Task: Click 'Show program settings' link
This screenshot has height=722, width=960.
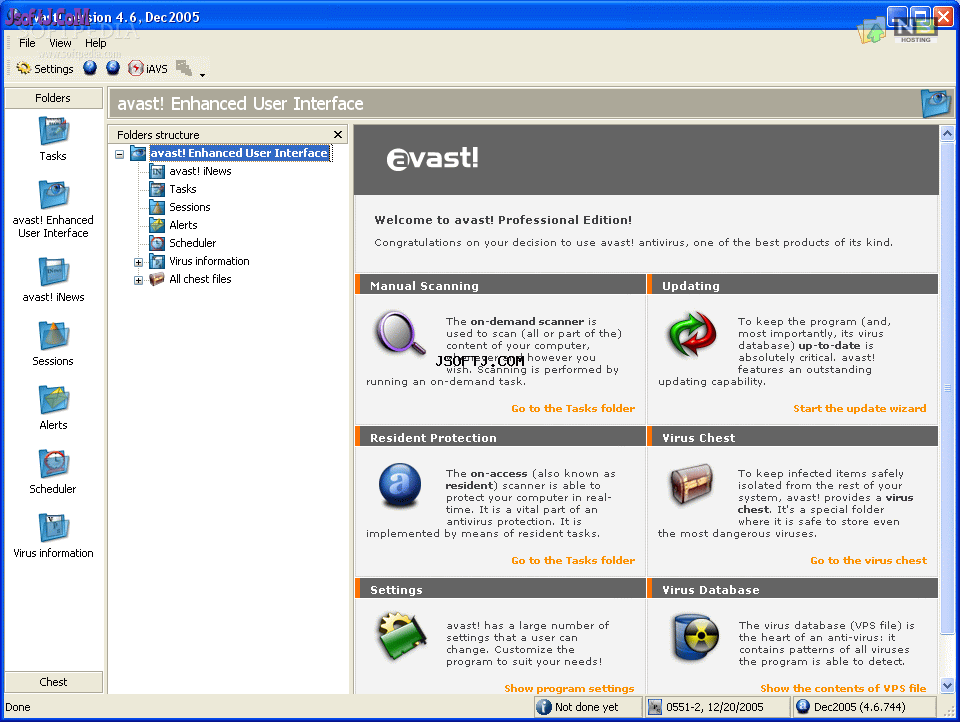Action: (x=569, y=688)
